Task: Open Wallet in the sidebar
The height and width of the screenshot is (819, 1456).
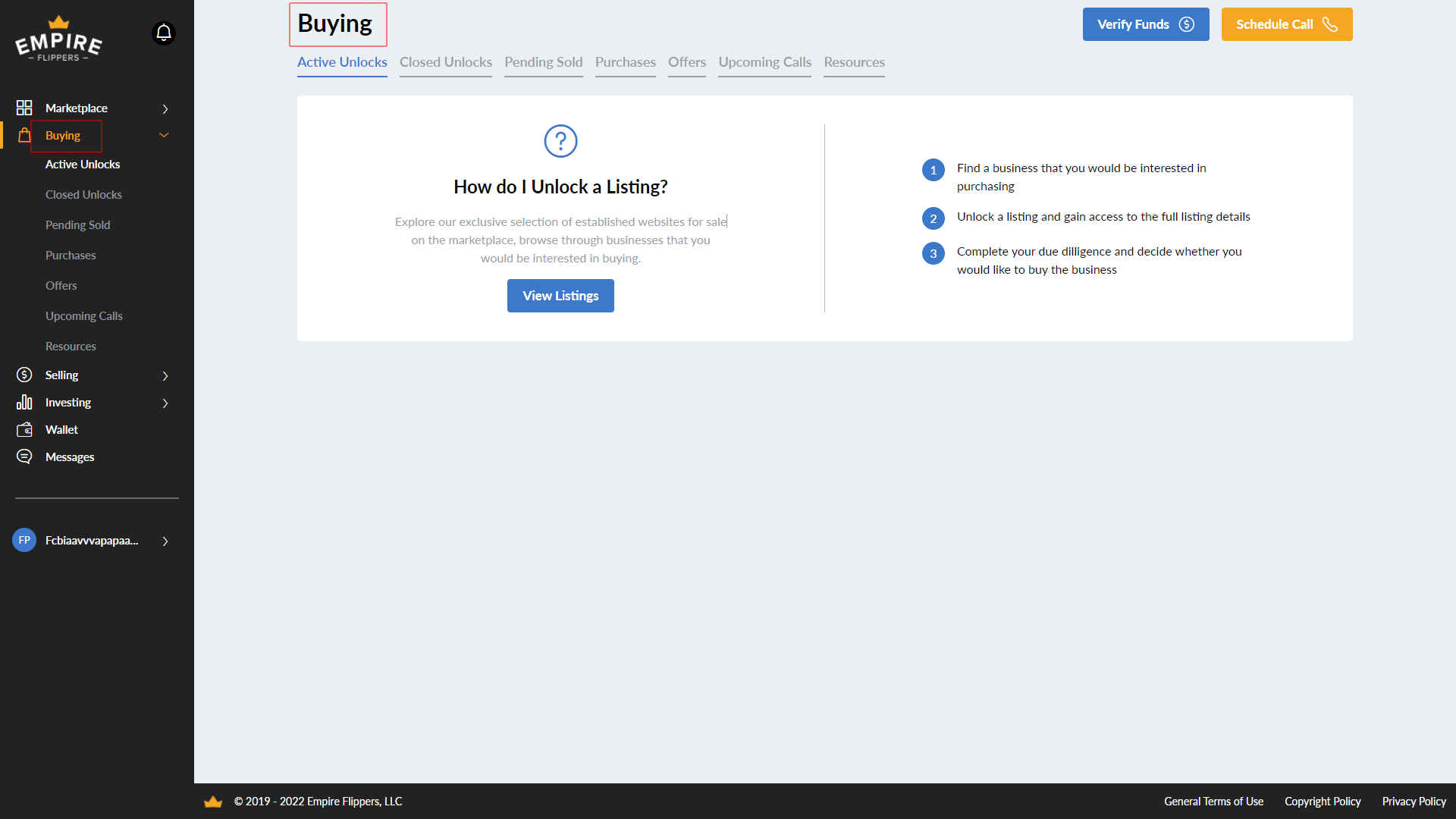Action: tap(61, 429)
